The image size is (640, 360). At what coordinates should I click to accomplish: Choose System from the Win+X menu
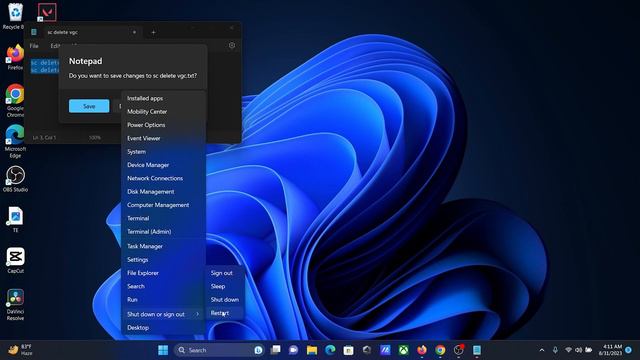pos(163,151)
